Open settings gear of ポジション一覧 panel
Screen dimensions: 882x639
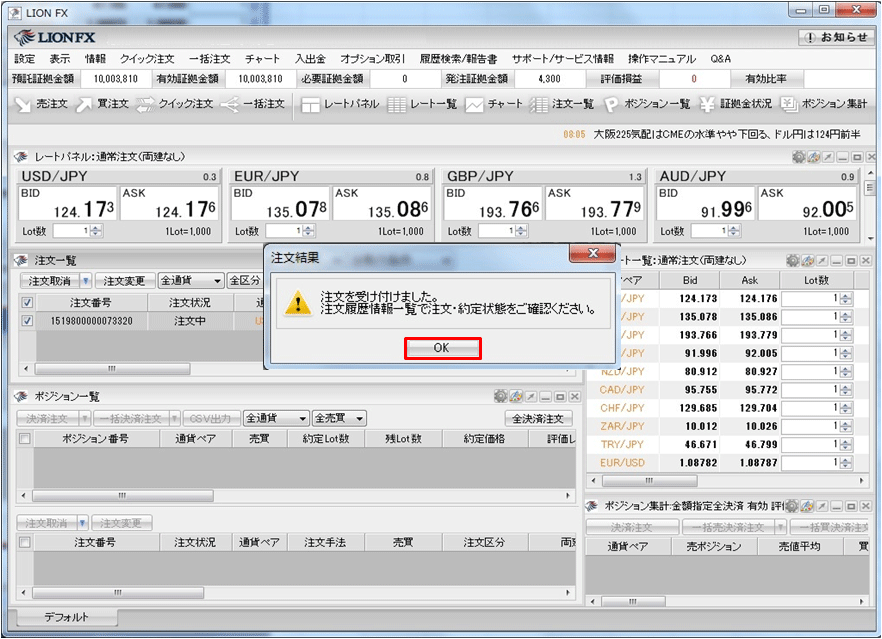tap(501, 396)
